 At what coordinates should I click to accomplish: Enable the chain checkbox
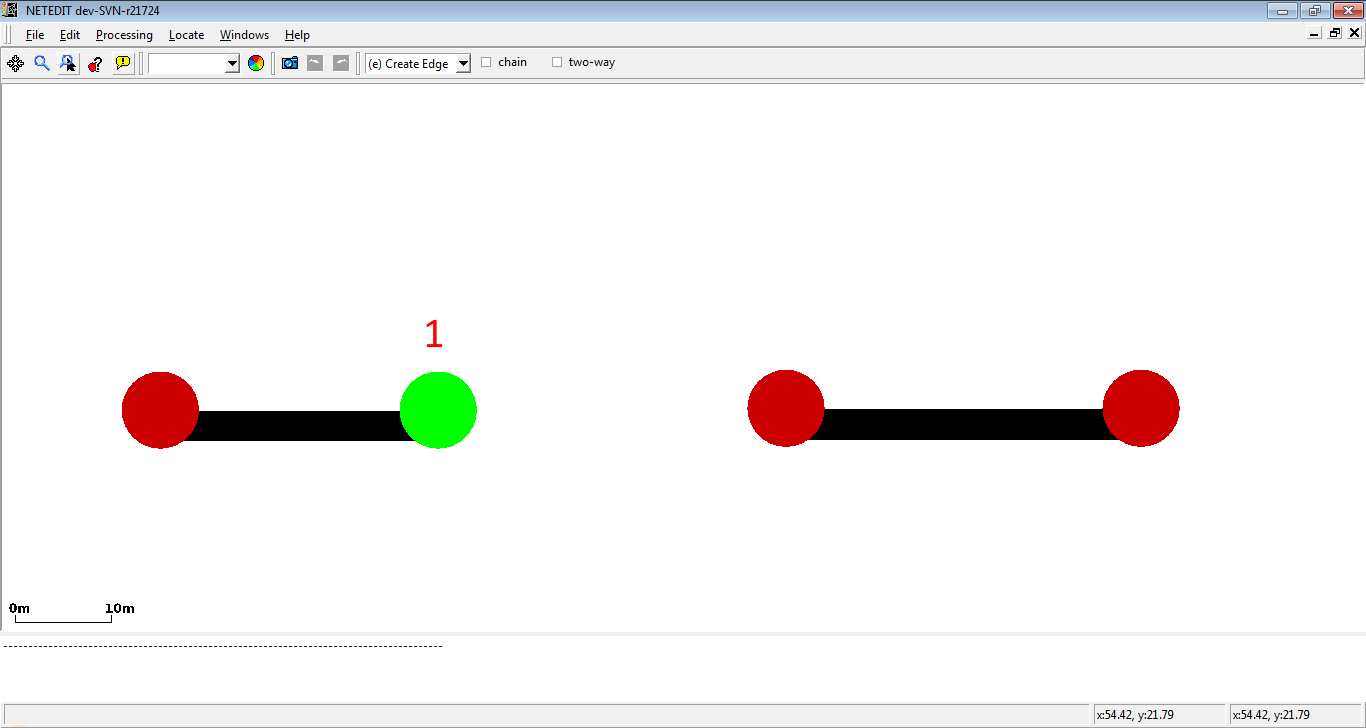(487, 62)
